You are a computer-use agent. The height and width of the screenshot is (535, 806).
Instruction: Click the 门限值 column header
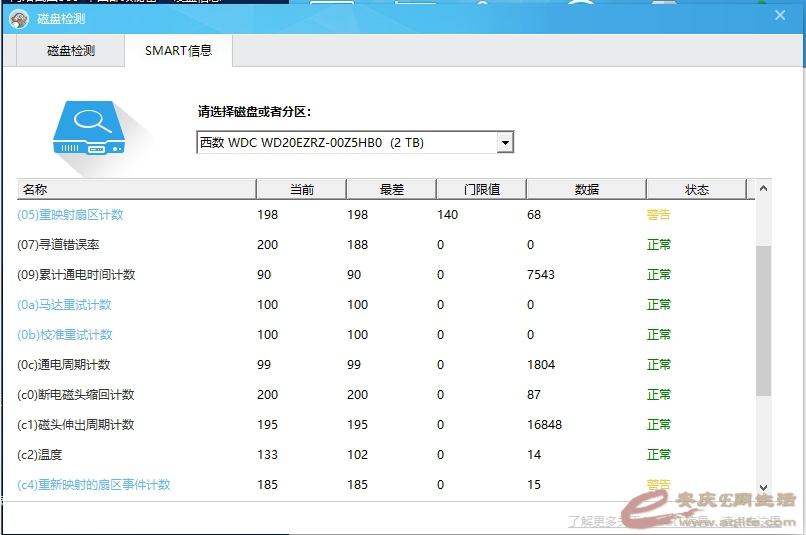point(481,189)
